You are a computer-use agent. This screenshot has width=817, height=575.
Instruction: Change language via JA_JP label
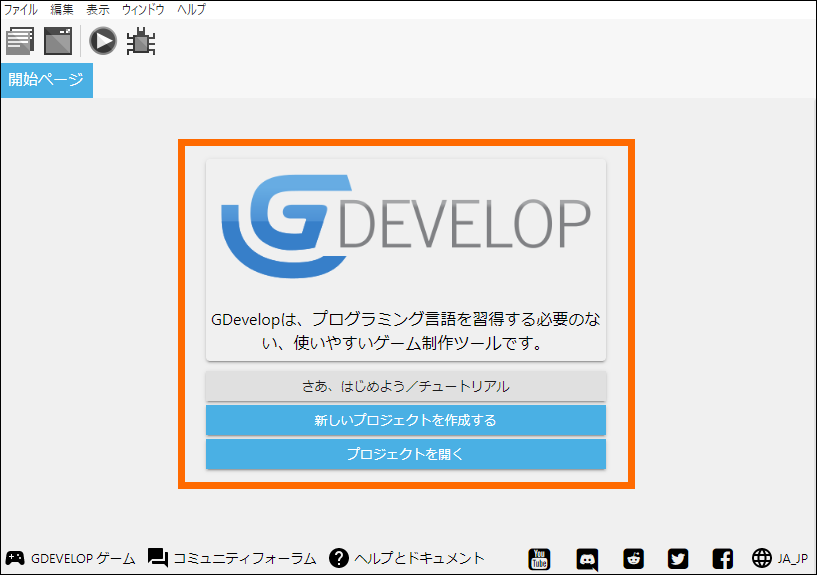(793, 559)
